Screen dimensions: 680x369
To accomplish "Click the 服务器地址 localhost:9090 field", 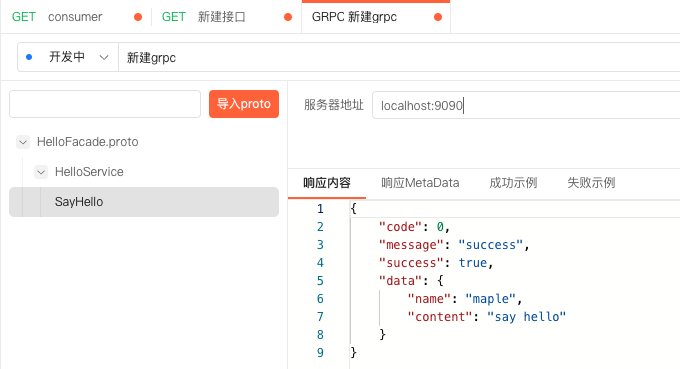I will [x=526, y=105].
